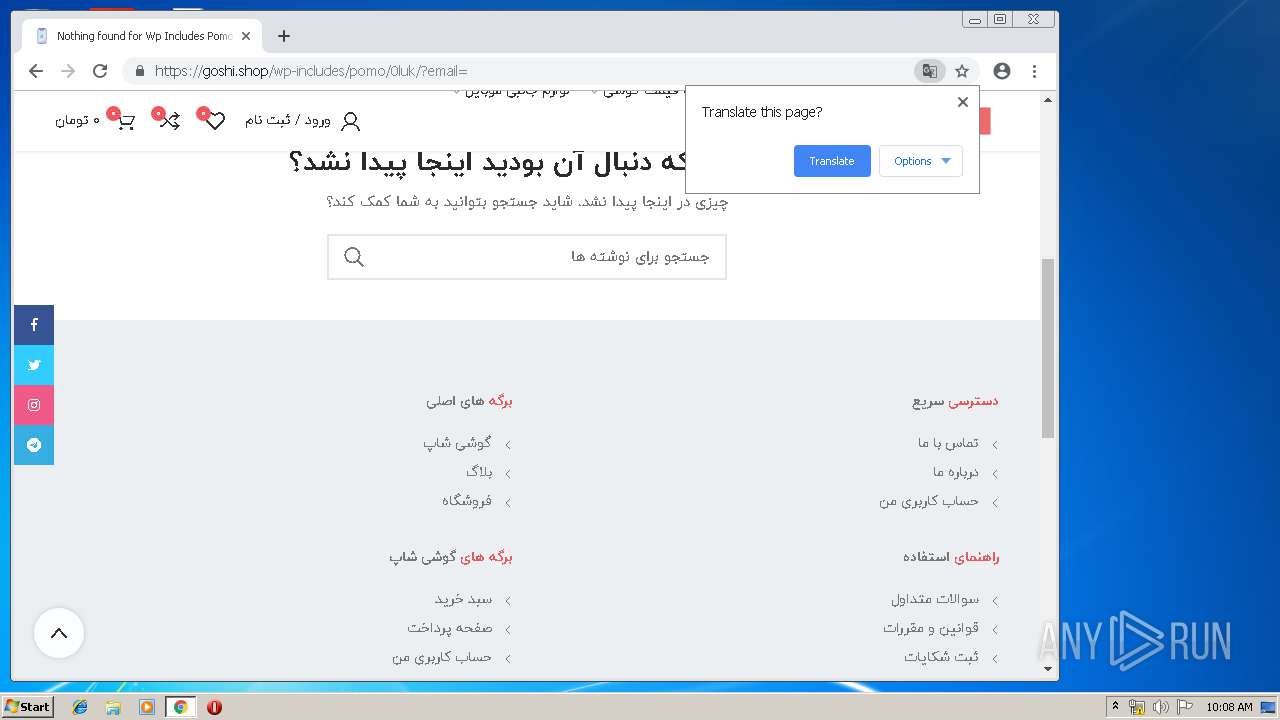Image resolution: width=1280 pixels, height=720 pixels.
Task: Open the Chrome profile avatar
Action: pyautogui.click(x=1002, y=71)
